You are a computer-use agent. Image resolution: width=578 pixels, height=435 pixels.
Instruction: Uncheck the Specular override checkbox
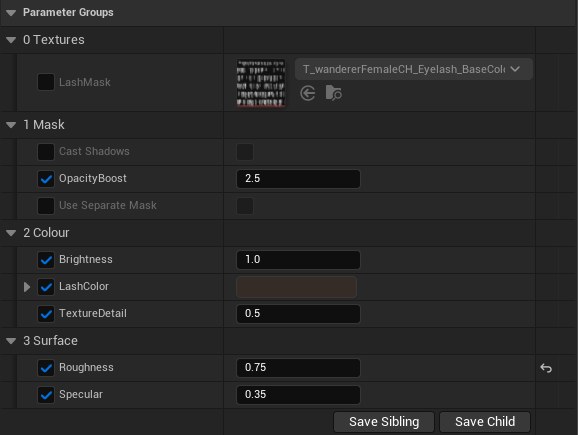46,394
